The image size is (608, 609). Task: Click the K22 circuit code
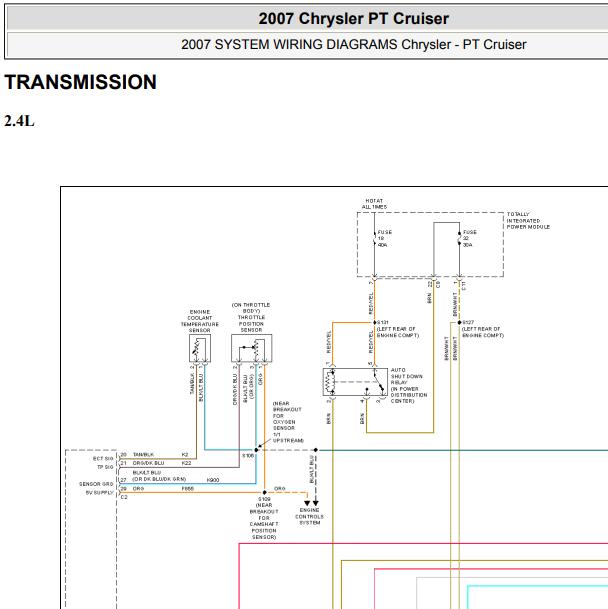point(186,463)
